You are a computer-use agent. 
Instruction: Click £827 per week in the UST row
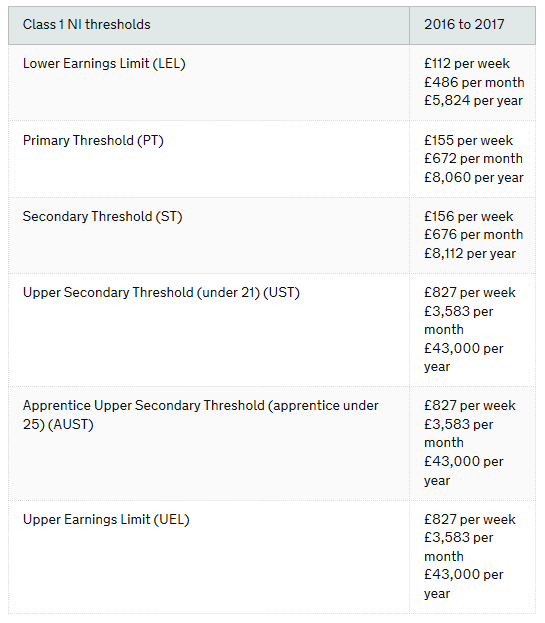(x=470, y=293)
